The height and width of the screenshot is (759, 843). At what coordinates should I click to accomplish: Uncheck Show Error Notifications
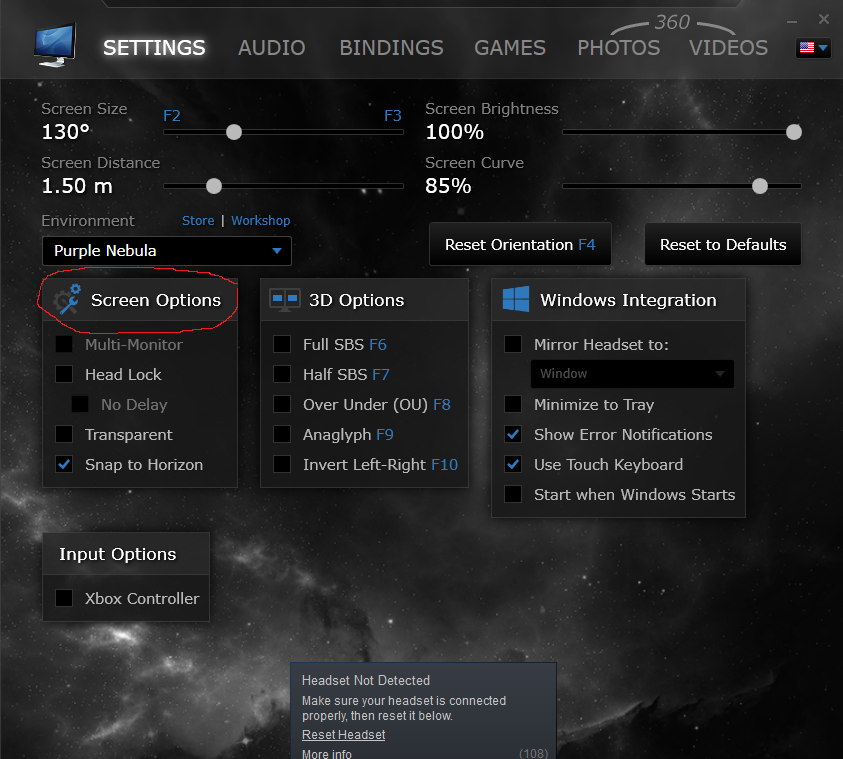click(x=513, y=434)
